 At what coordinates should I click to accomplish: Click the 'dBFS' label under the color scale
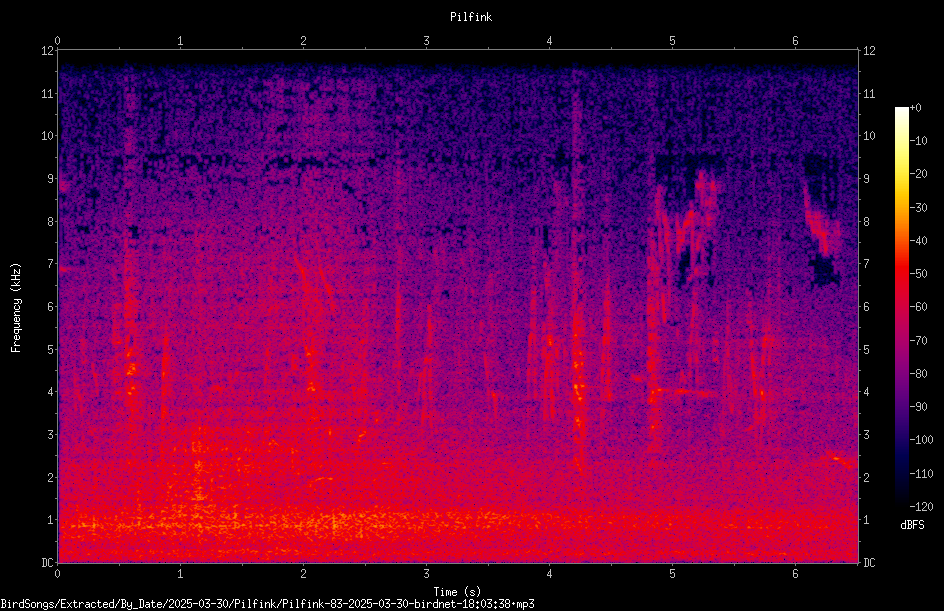point(912,525)
